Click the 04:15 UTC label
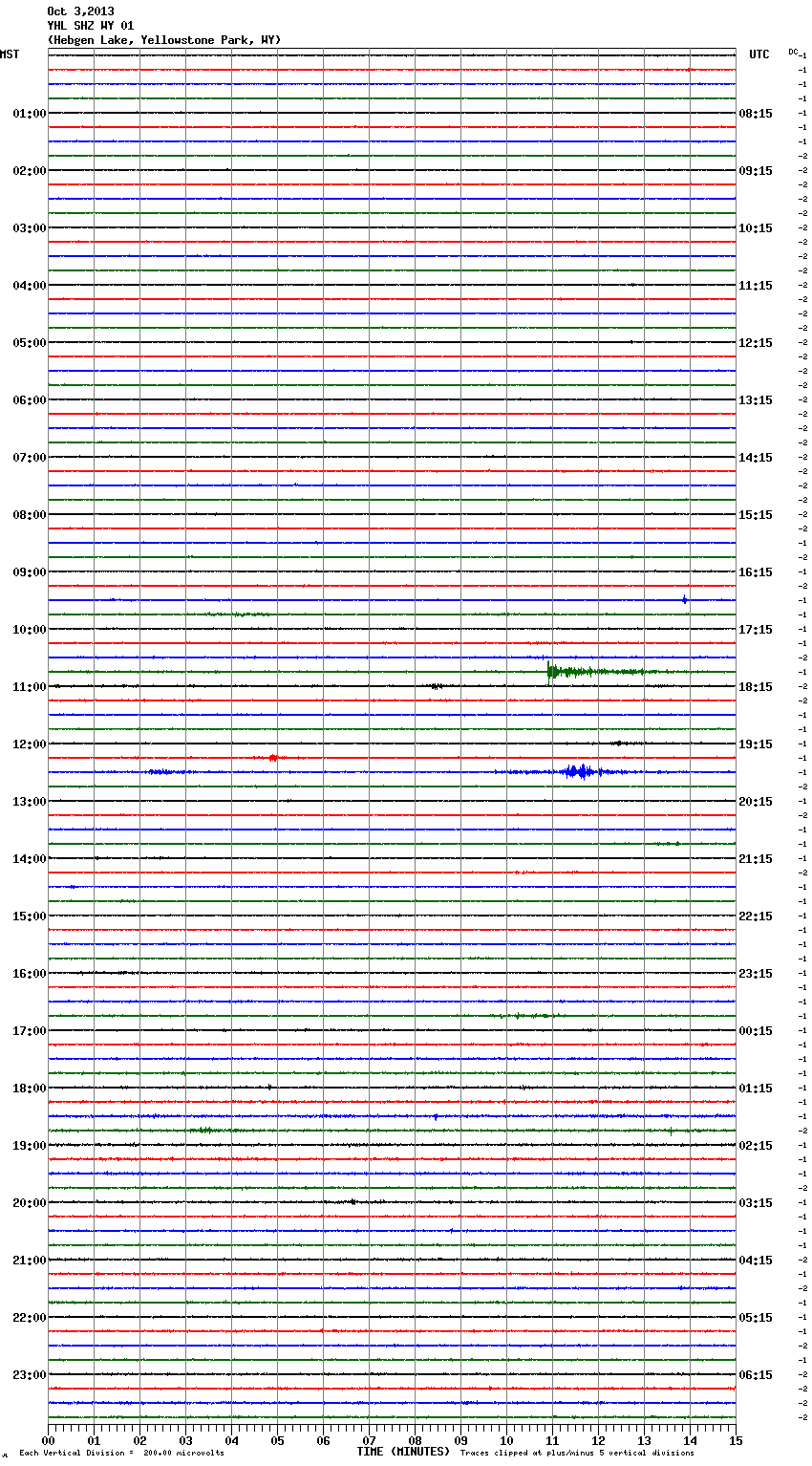 (756, 1261)
